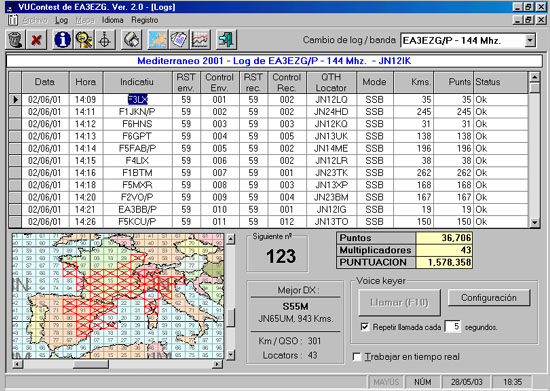550x391 pixels.
Task: Click the map's right horizontal scroll arrow
Action: point(217,364)
